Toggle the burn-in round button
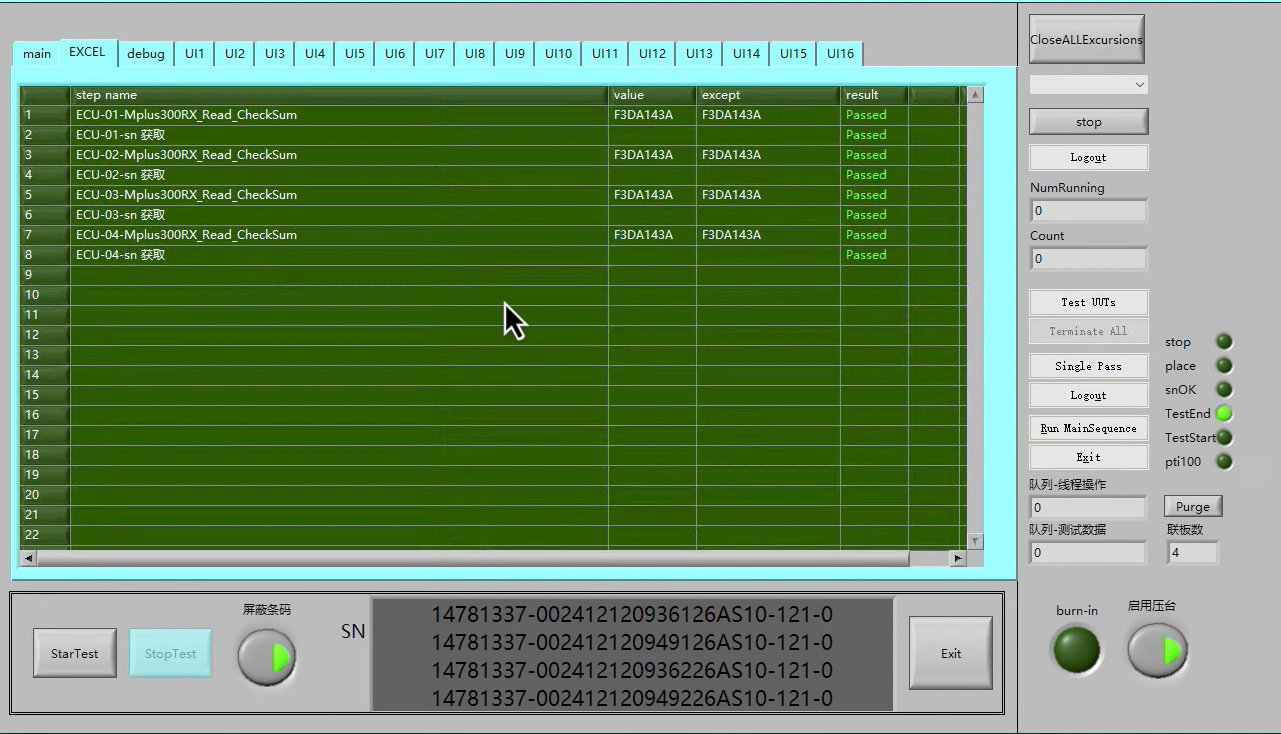The width and height of the screenshot is (1281, 734). pos(1077,650)
